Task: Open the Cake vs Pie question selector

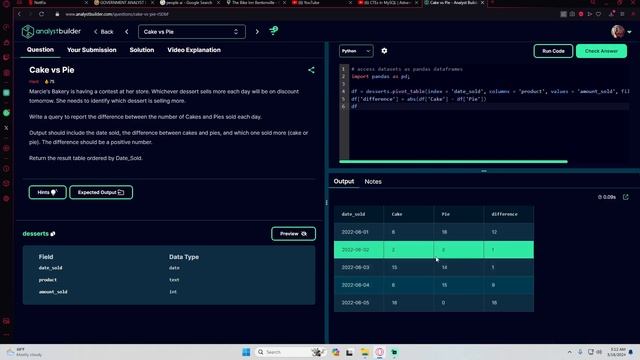Action: pos(192,32)
